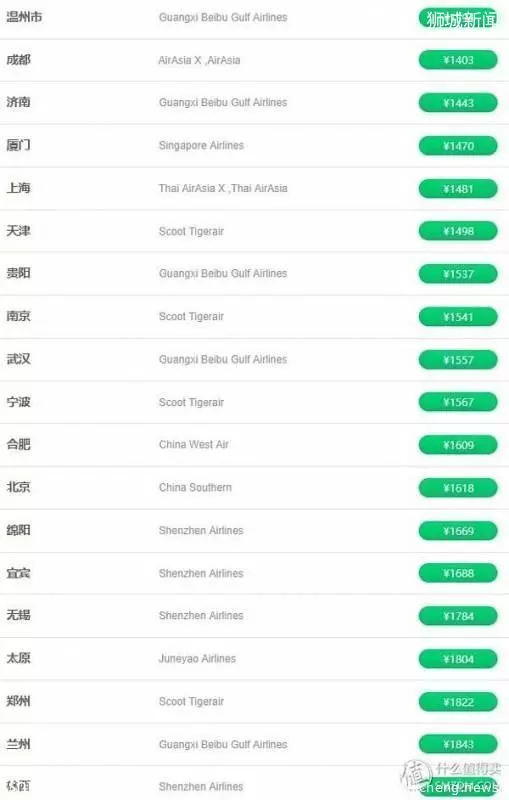Open the ¥1541 price for 南京
This screenshot has width=509, height=800.
(458, 317)
